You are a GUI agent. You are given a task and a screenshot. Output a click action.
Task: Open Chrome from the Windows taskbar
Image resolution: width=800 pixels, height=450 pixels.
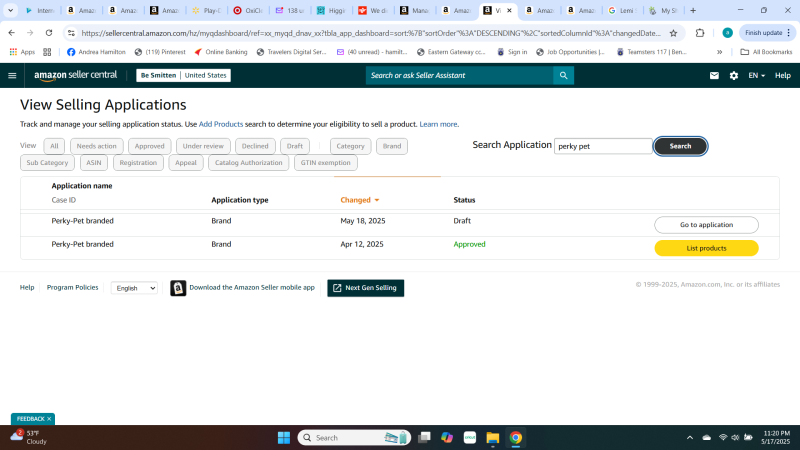[516, 437]
